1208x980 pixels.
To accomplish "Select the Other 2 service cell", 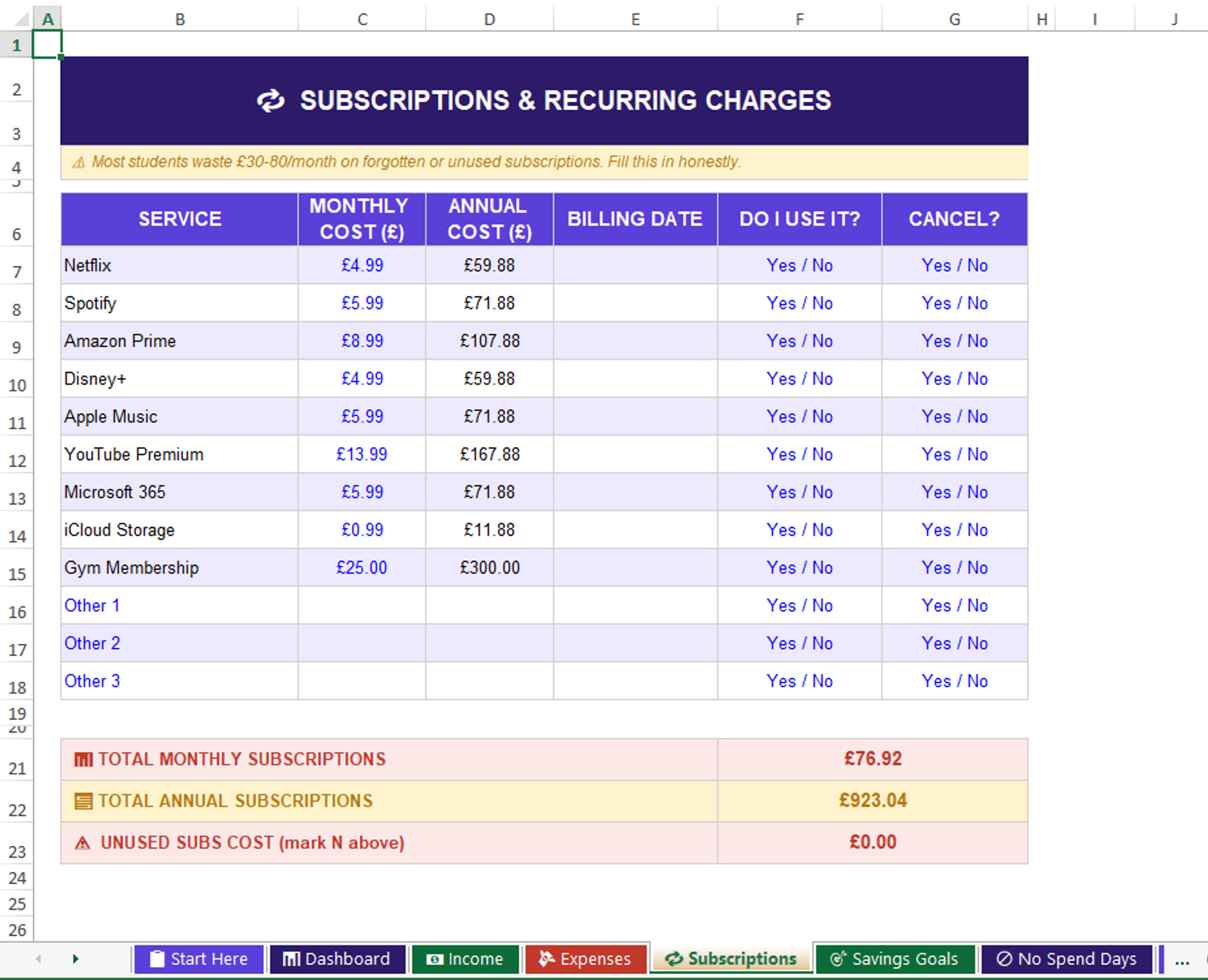I will 180,643.
